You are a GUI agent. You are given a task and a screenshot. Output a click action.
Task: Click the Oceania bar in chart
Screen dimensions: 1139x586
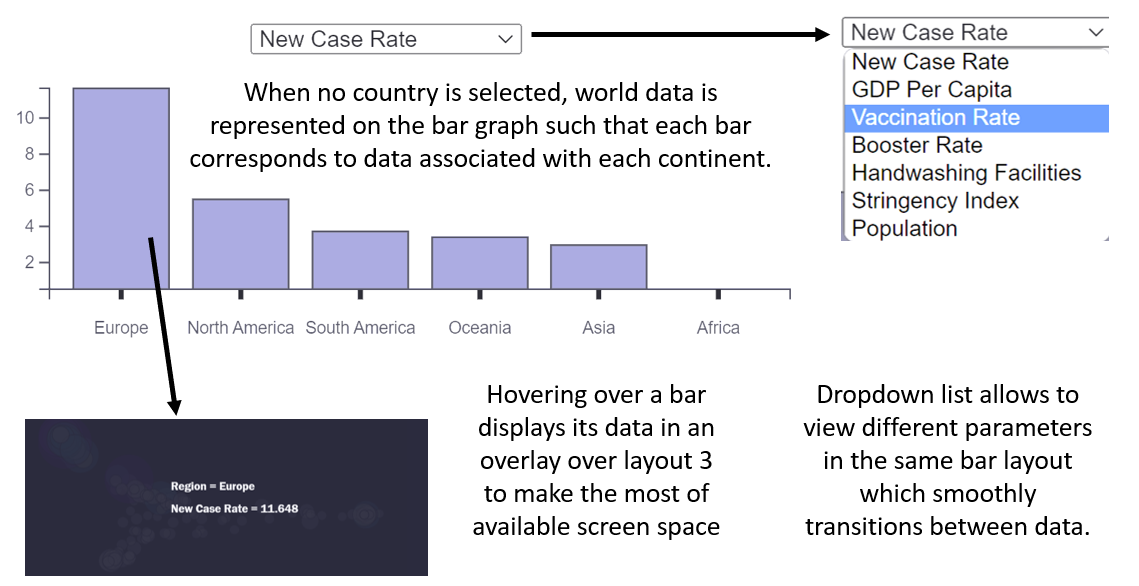pyautogui.click(x=479, y=263)
